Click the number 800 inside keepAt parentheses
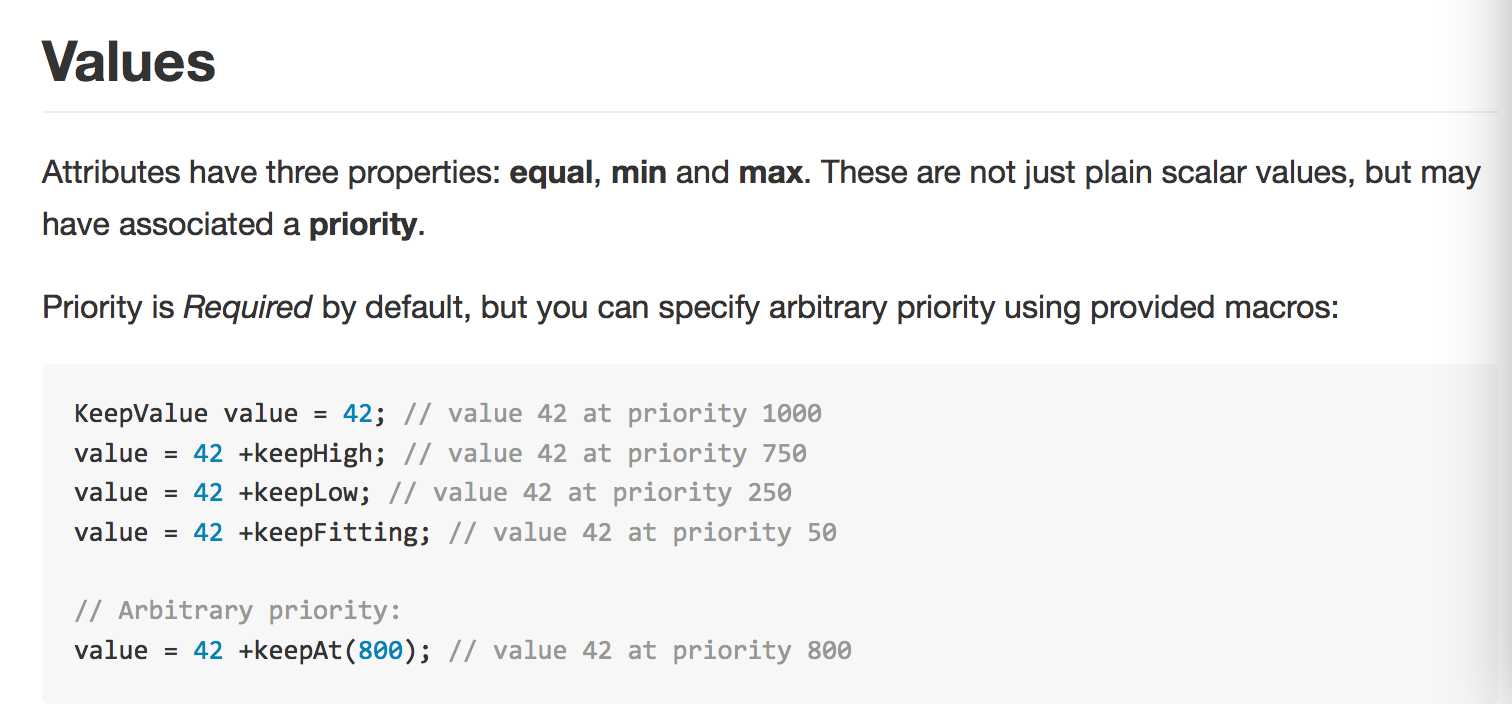The height and width of the screenshot is (704, 1512). 380,651
